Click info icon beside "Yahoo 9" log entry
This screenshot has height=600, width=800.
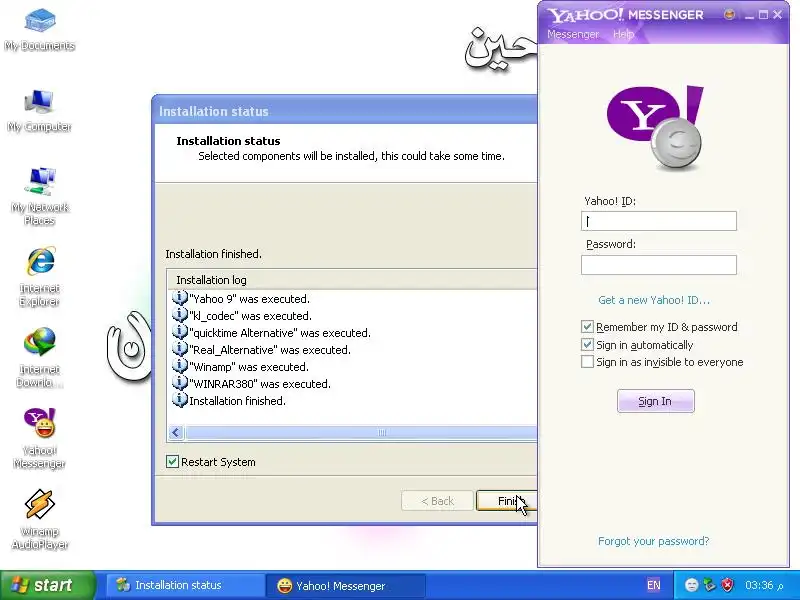[x=180, y=298]
